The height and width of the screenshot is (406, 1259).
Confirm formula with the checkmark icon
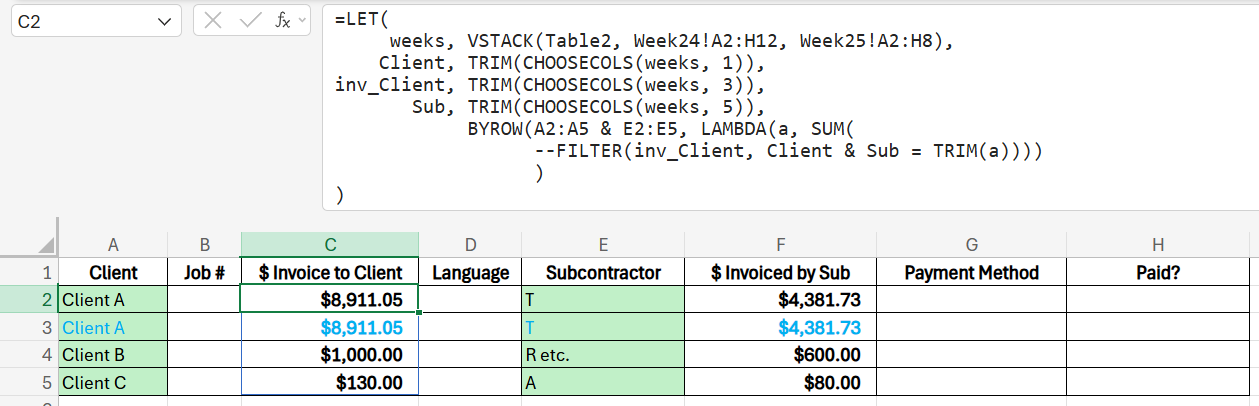[x=248, y=21]
